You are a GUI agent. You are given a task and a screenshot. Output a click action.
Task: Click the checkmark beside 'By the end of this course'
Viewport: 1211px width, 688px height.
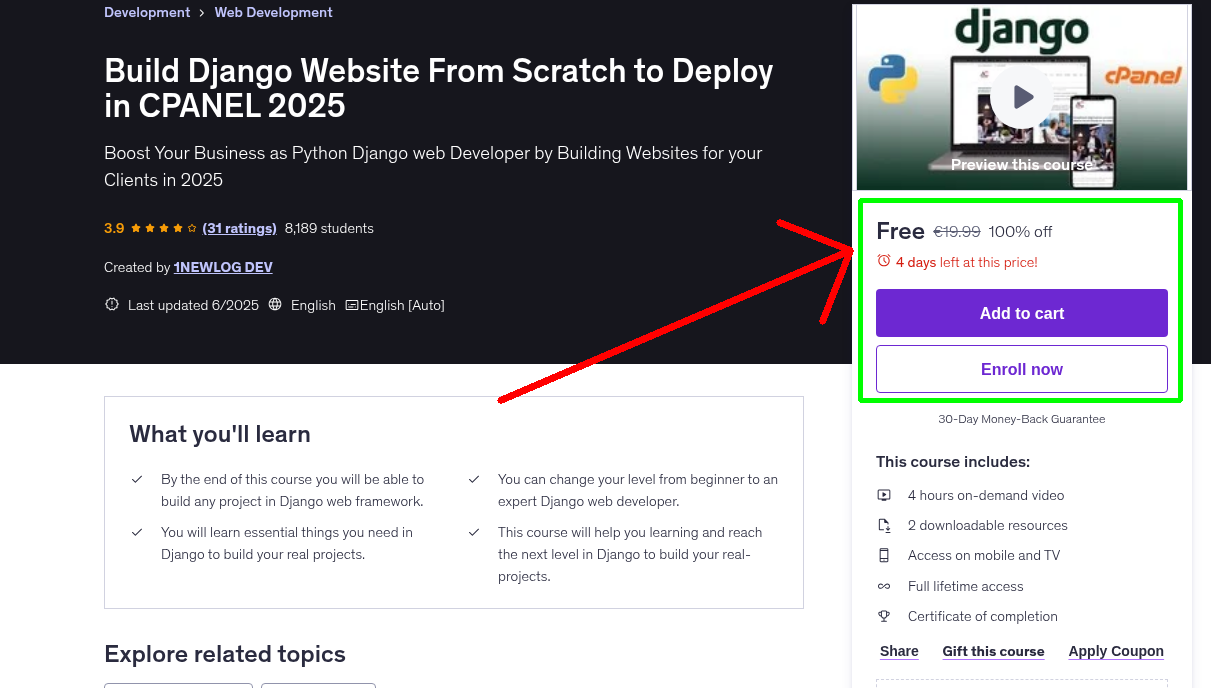click(137, 480)
